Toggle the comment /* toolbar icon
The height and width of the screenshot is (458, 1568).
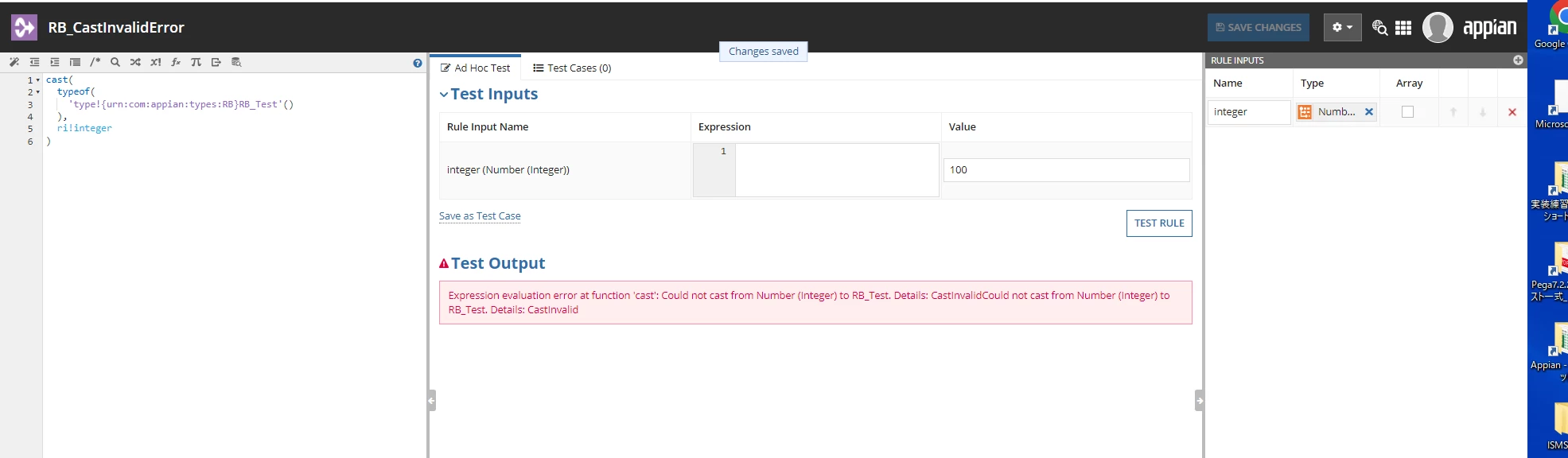point(95,62)
